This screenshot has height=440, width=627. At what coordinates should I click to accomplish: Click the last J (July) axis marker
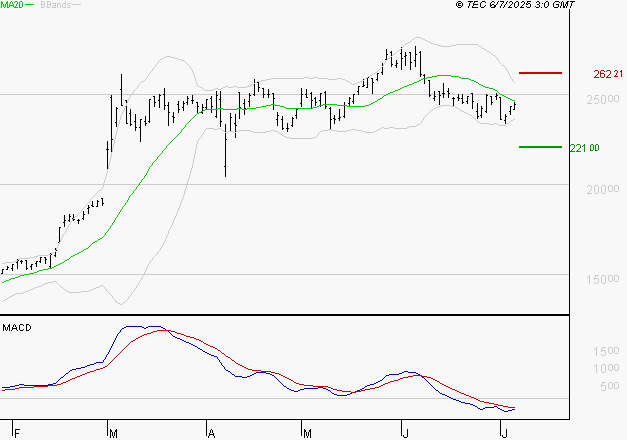tap(505, 433)
